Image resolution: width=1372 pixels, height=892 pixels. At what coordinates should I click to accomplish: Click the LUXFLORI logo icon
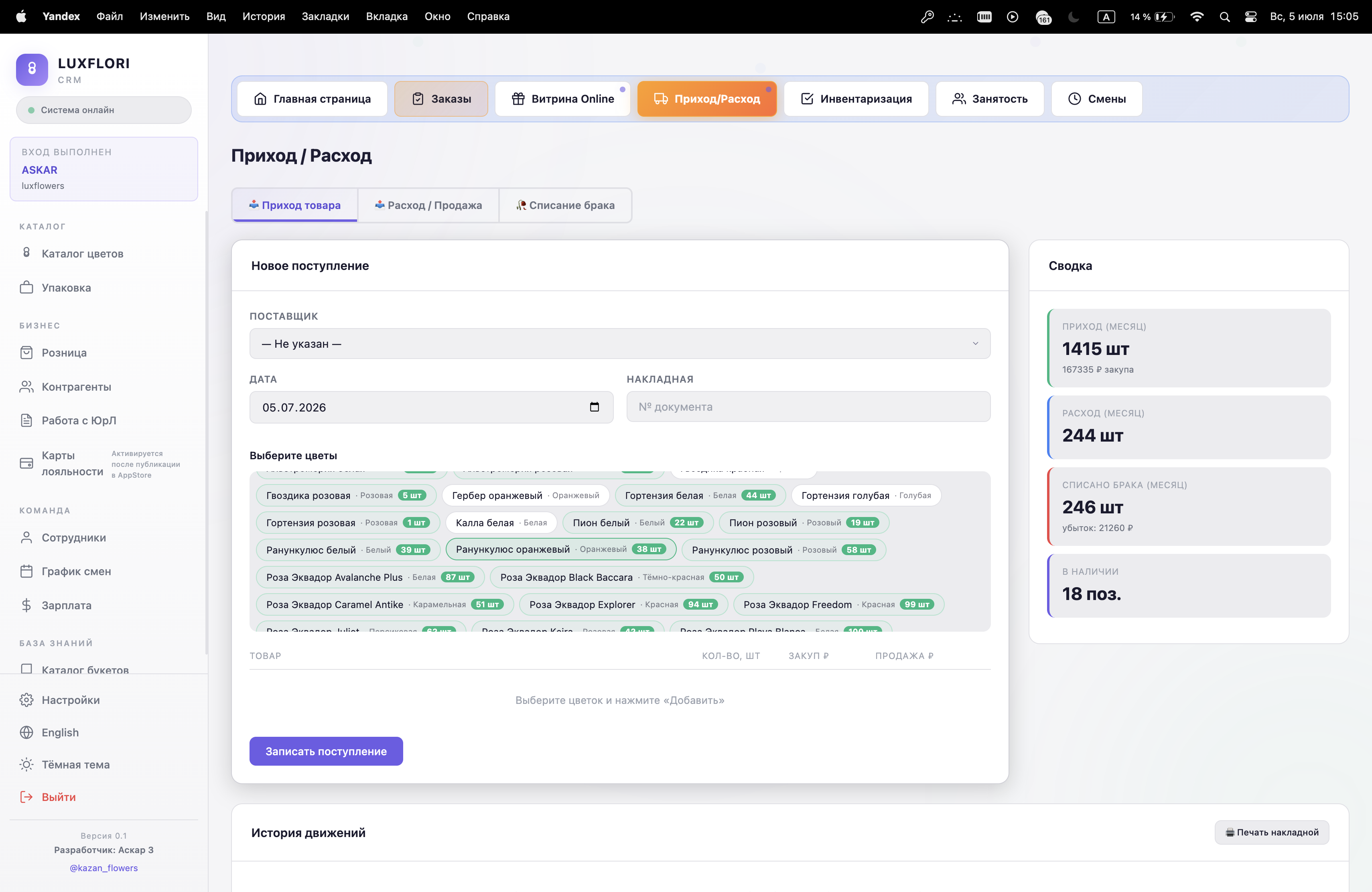click(x=32, y=70)
